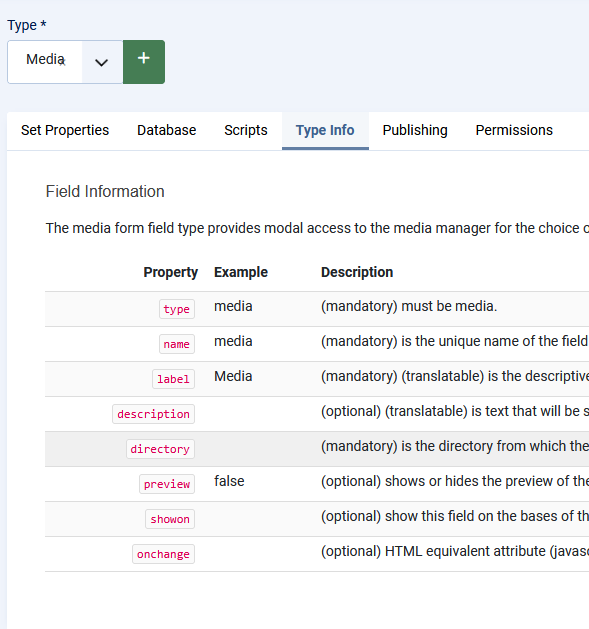Click the 'directory' property tag

coord(160,449)
